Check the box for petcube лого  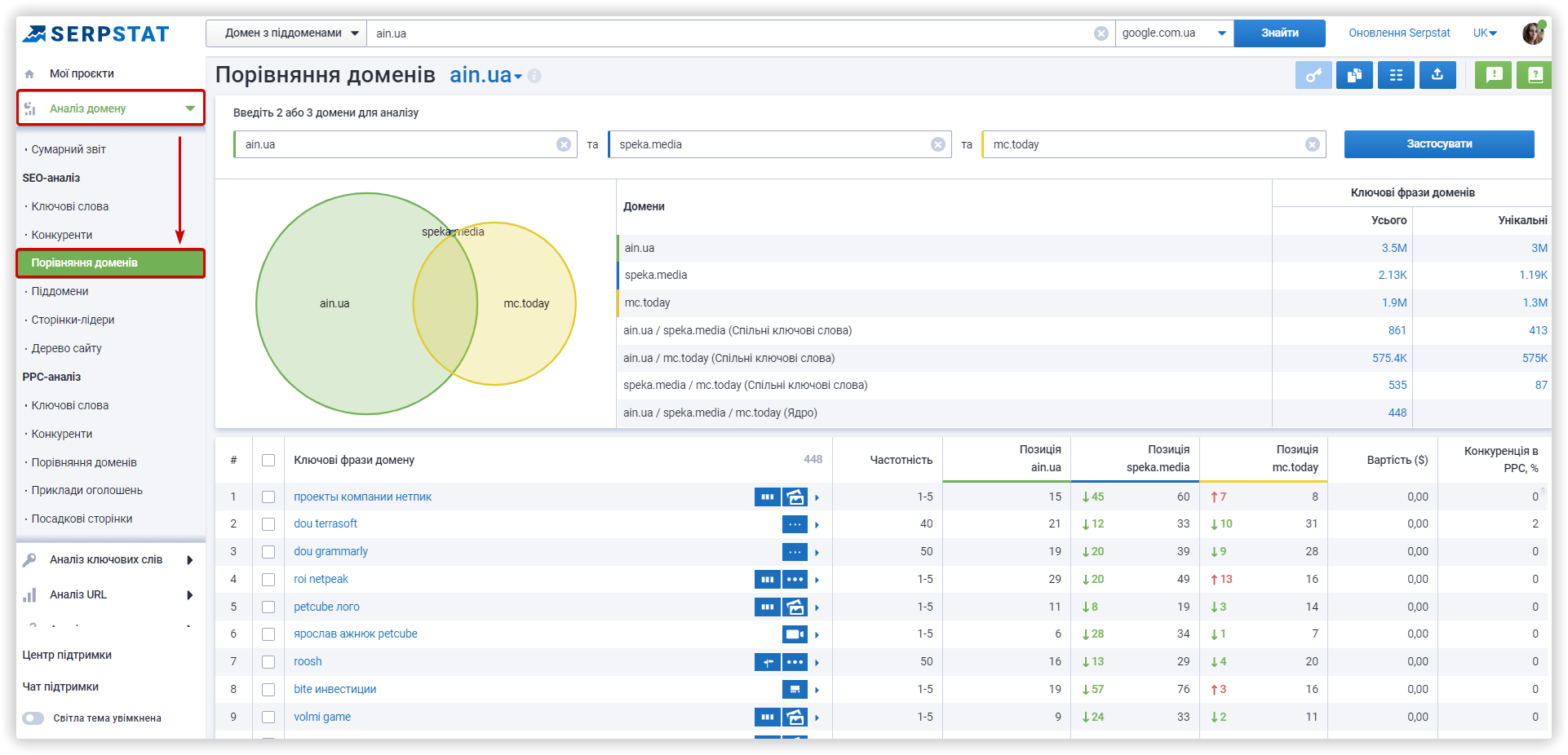pyautogui.click(x=268, y=607)
